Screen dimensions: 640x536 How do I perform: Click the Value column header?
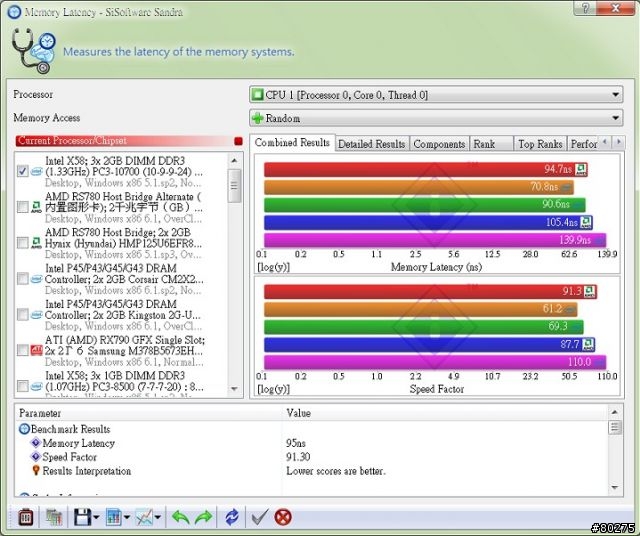pos(445,413)
